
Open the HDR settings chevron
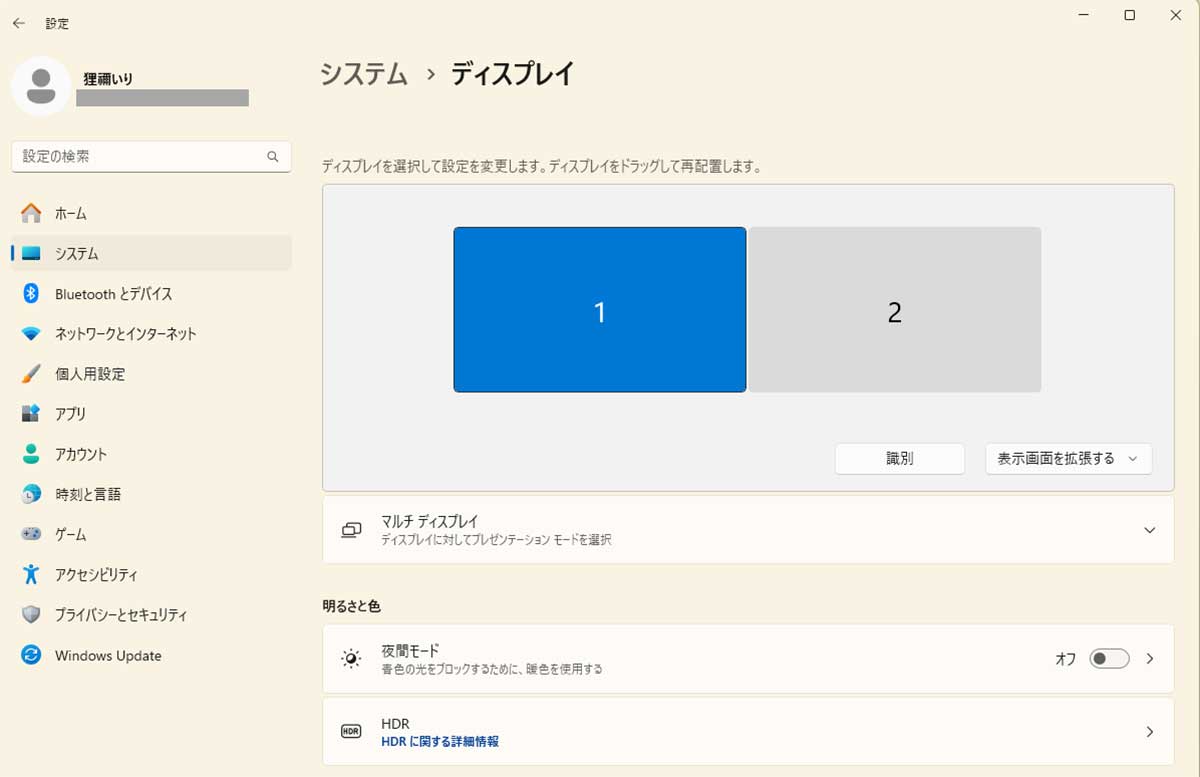pyautogui.click(x=1149, y=732)
